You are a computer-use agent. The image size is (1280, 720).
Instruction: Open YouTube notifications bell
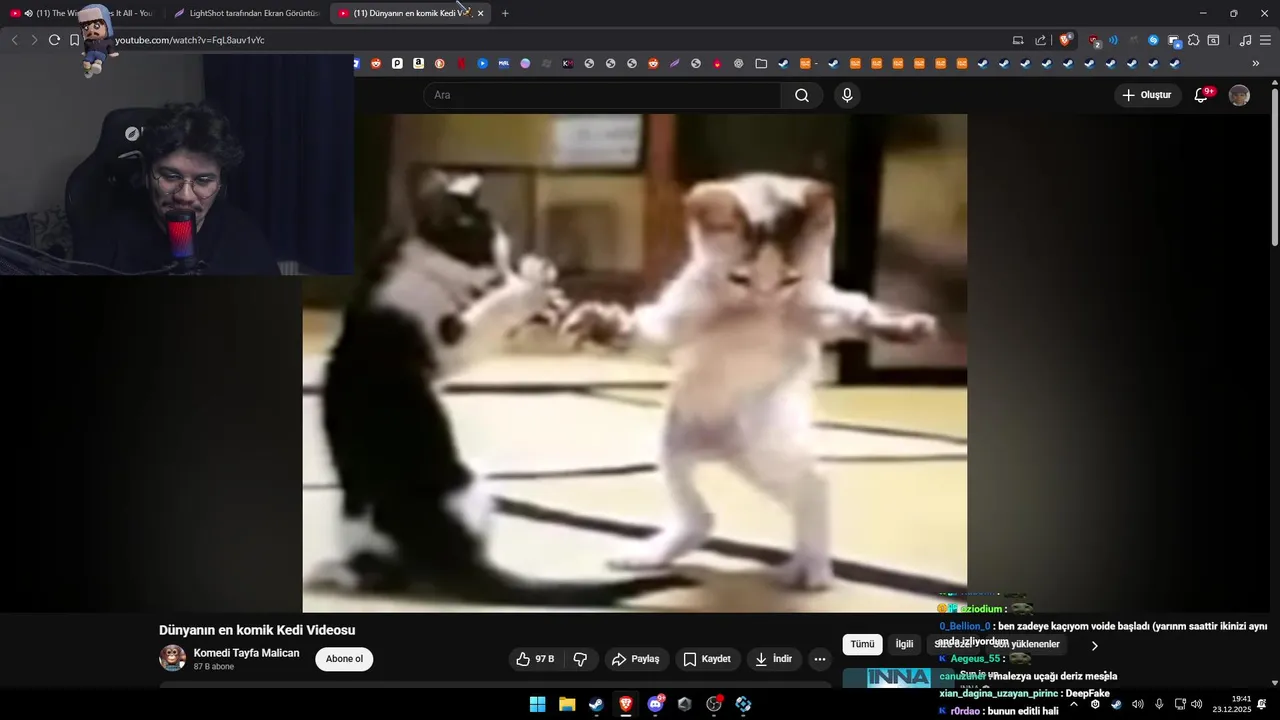pyautogui.click(x=1202, y=95)
